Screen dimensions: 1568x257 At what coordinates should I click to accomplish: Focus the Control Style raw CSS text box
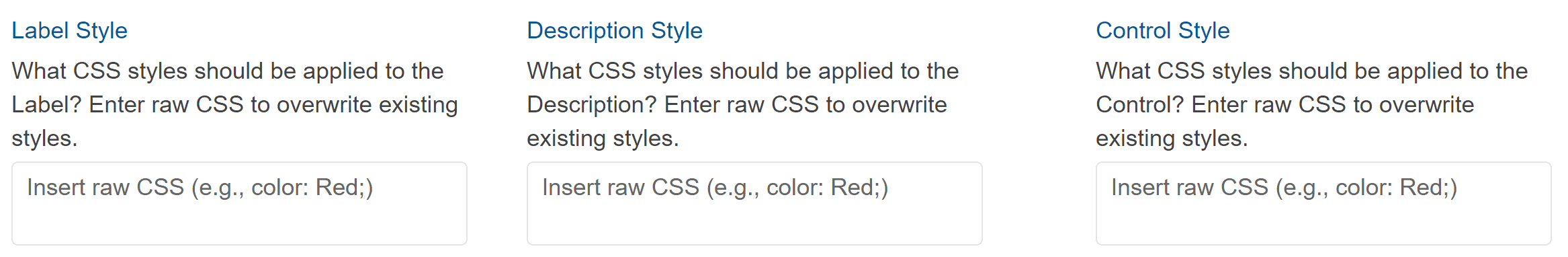1323,203
